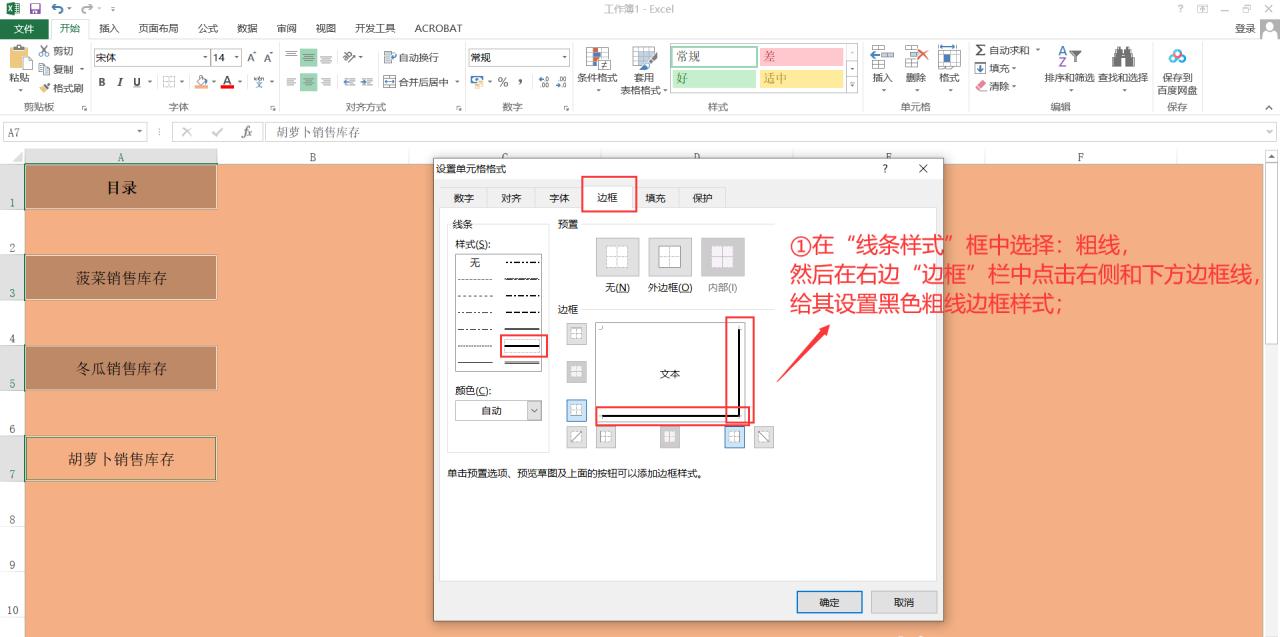Toggle Italic formatting in ribbon
Image resolution: width=1280 pixels, height=637 pixels.
point(119,82)
